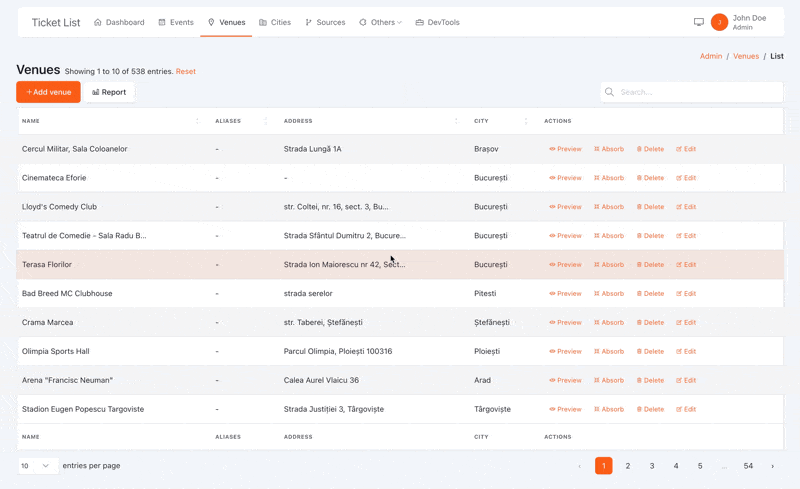Image resolution: width=800 pixels, height=489 pixels.
Task: Absorb the Cinemateca Eforie venue
Action: (x=608, y=178)
